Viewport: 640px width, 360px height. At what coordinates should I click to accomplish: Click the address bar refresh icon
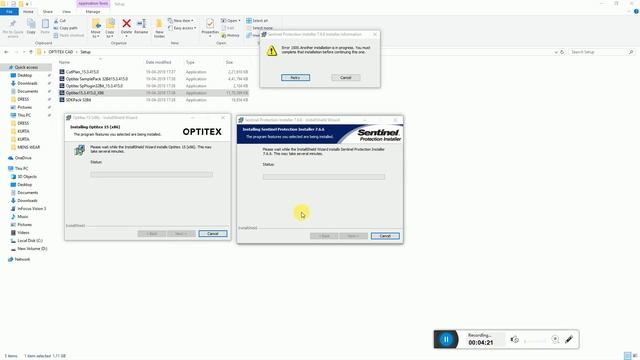[562, 52]
